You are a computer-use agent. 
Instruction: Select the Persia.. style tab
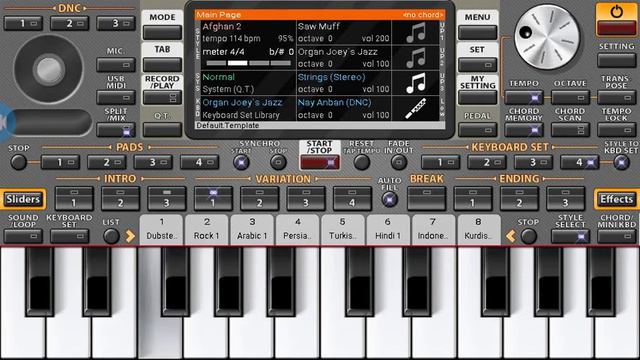pos(297,229)
